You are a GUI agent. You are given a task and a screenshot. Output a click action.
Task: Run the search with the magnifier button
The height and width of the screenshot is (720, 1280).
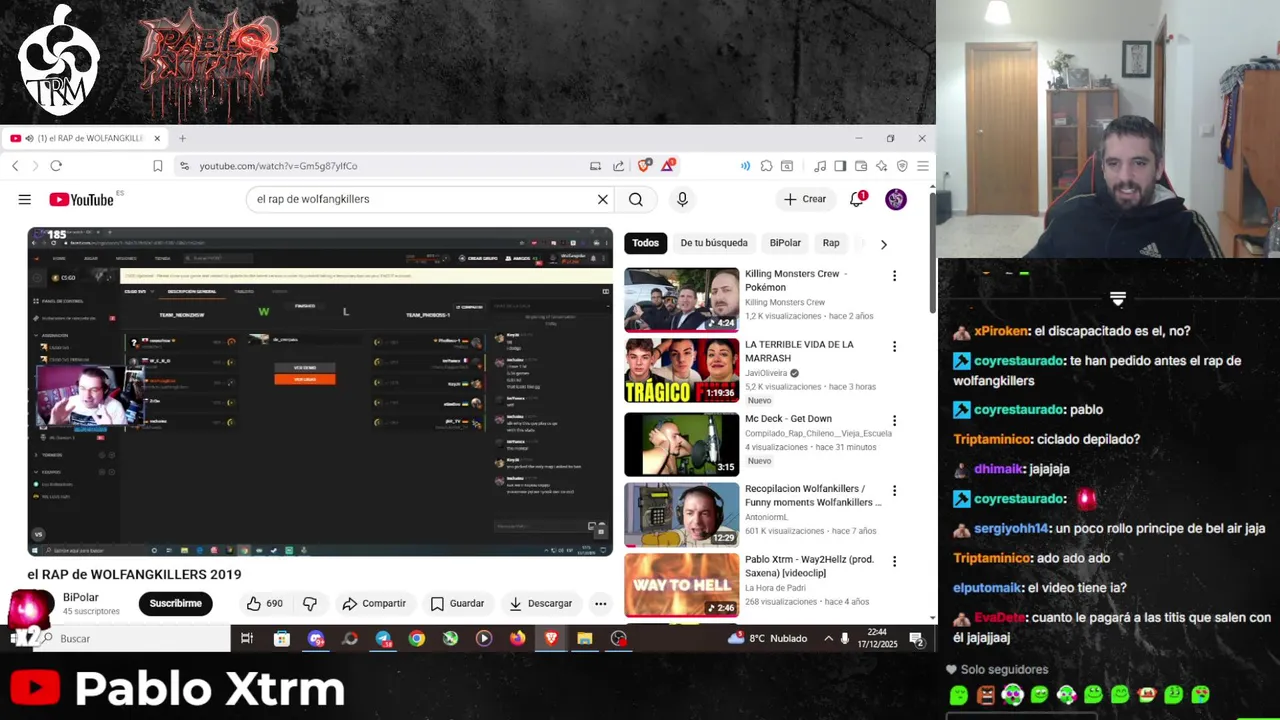(x=636, y=199)
